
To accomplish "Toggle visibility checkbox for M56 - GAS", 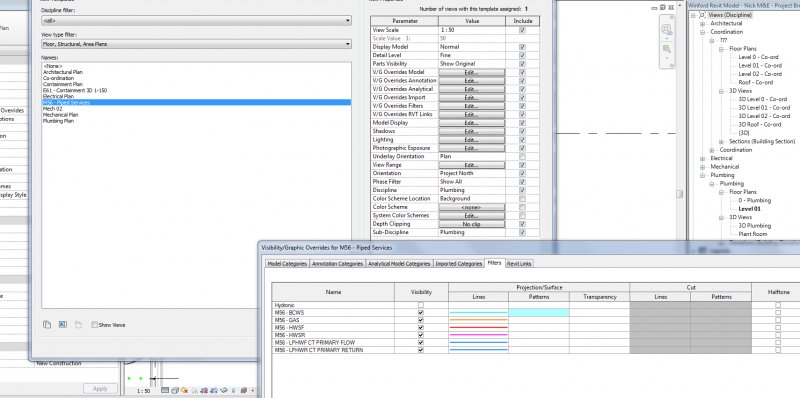I will pos(421,320).
